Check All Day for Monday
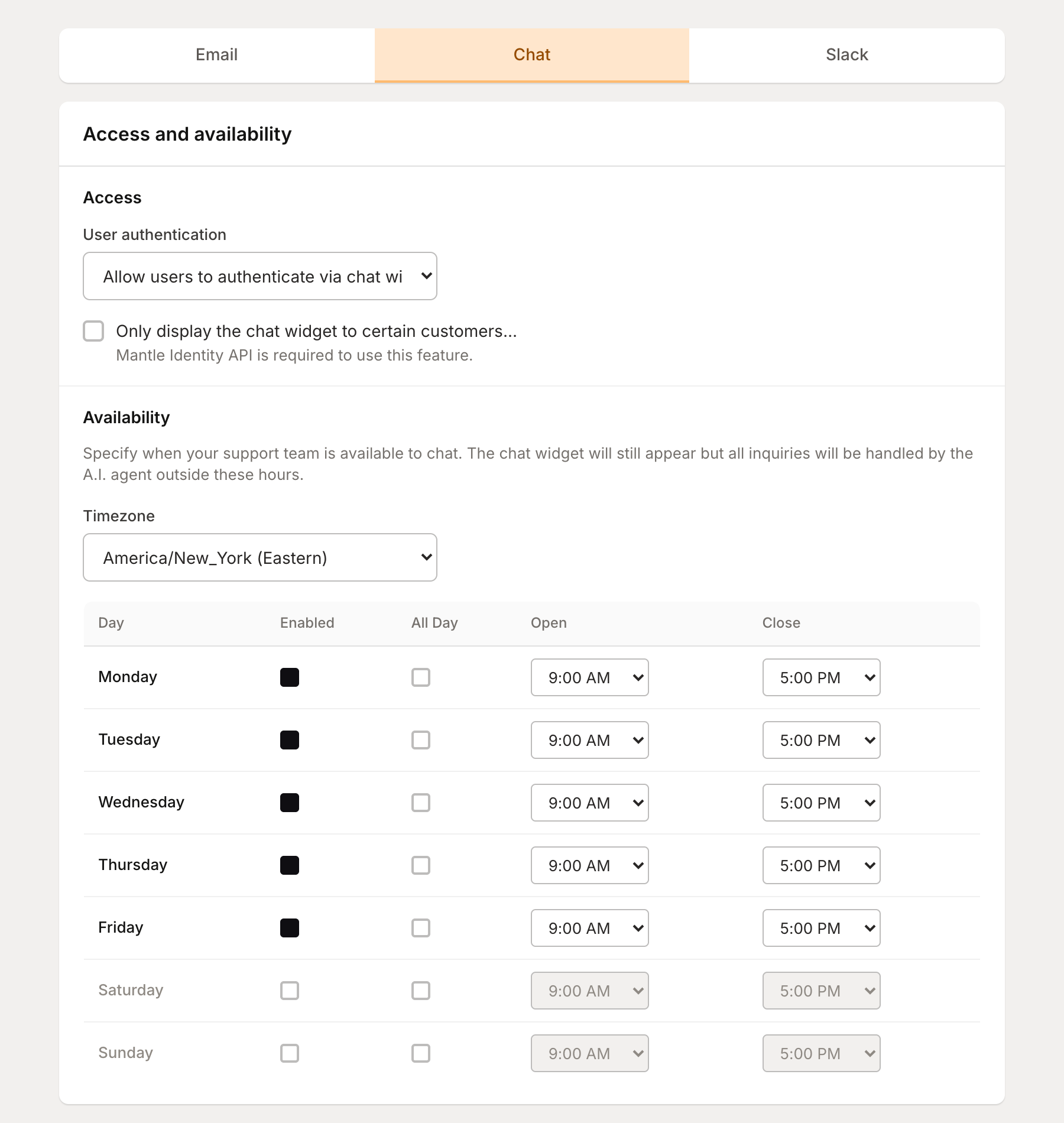Image resolution: width=1064 pixels, height=1123 pixels. point(420,677)
